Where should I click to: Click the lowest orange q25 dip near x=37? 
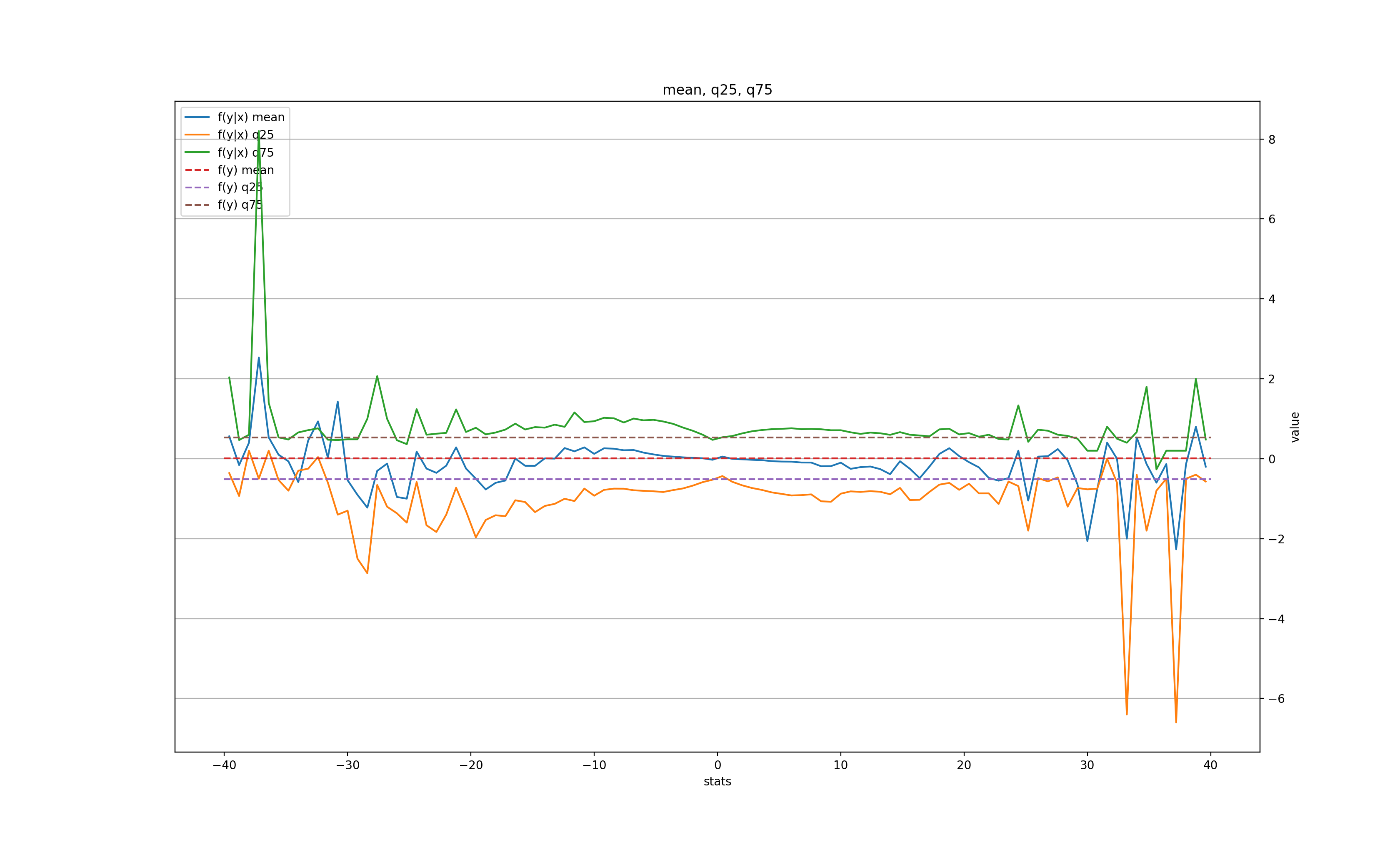coord(1176,722)
